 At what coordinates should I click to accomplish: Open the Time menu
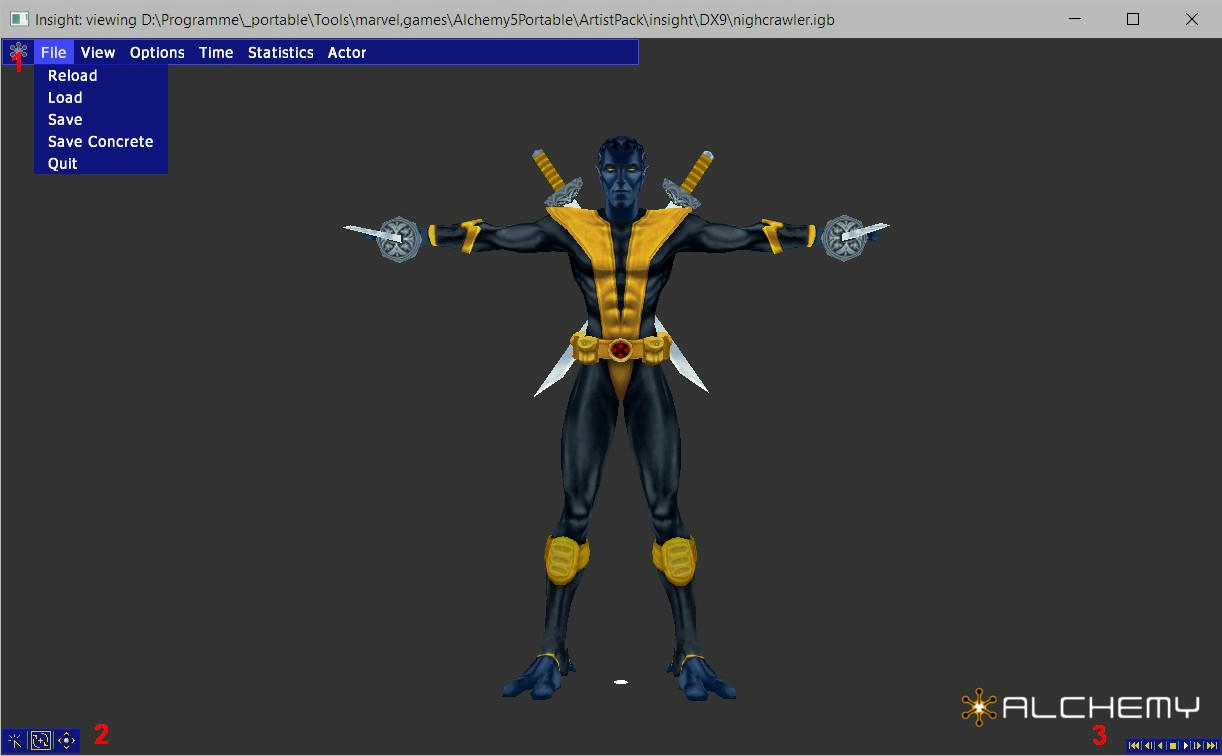[x=216, y=52]
